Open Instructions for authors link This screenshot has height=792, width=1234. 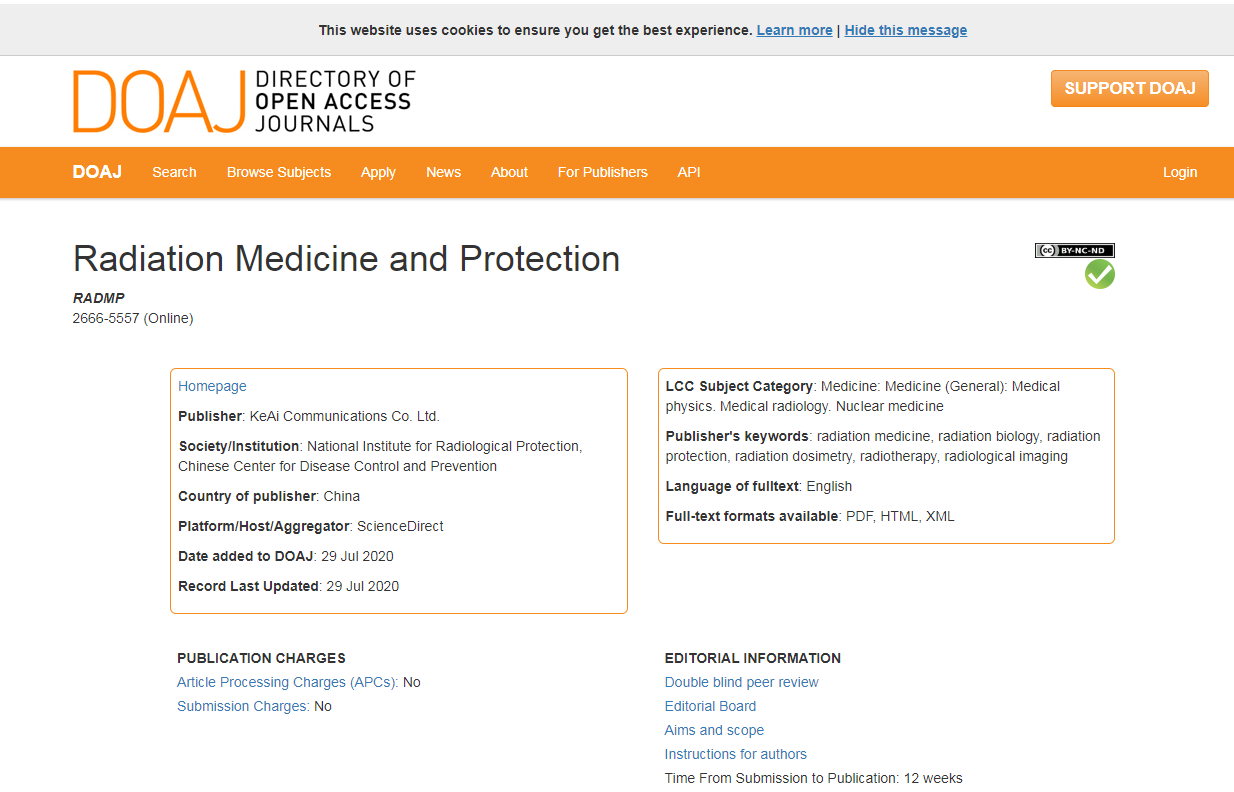coord(735,754)
